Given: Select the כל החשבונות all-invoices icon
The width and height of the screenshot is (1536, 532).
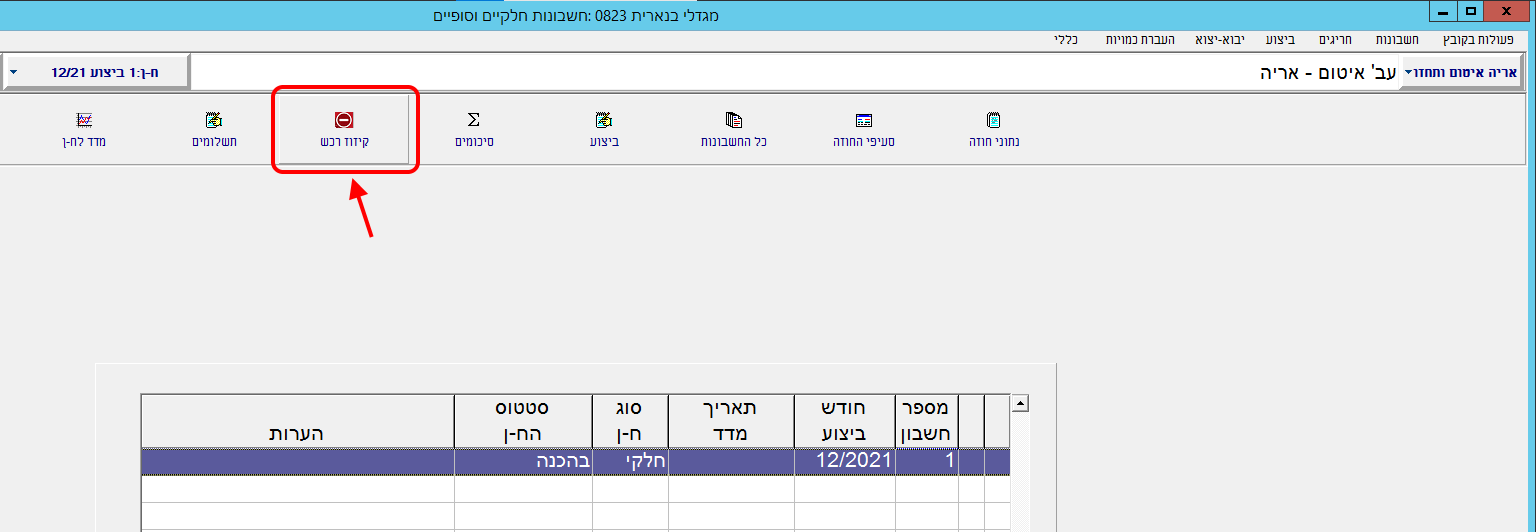Looking at the screenshot, I should 733,121.
